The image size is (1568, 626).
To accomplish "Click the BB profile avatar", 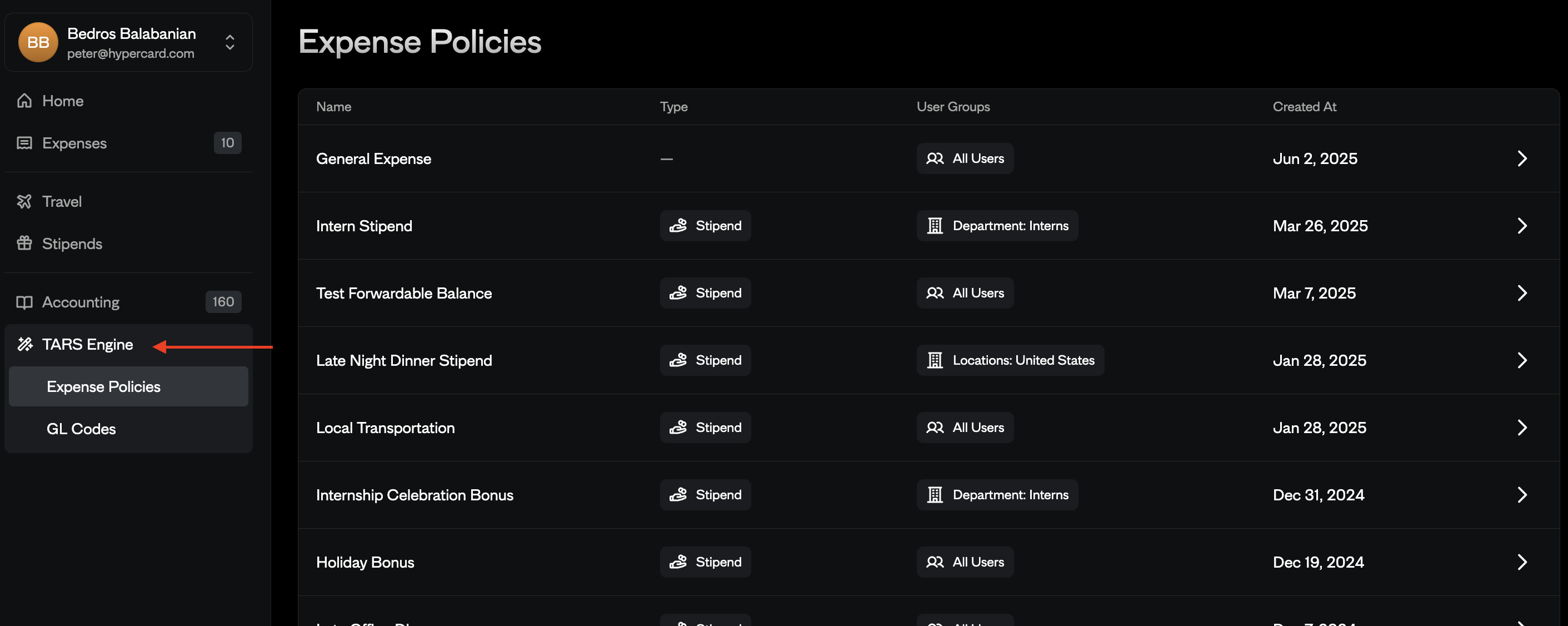I will (37, 42).
